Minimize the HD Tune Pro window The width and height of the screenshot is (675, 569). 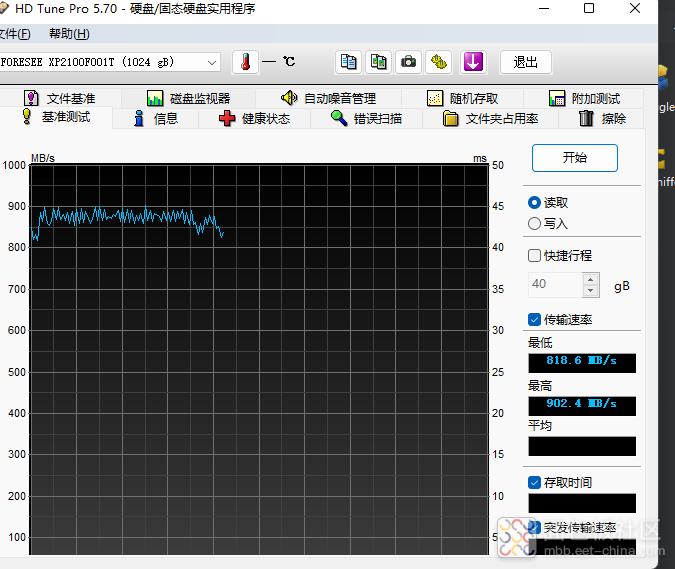coord(544,8)
